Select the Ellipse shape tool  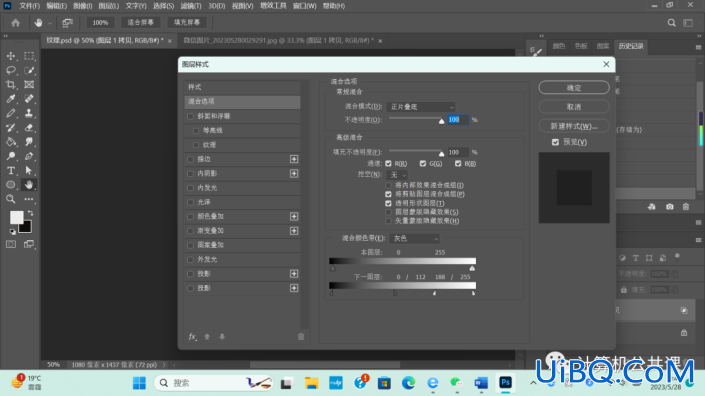(x=11, y=185)
